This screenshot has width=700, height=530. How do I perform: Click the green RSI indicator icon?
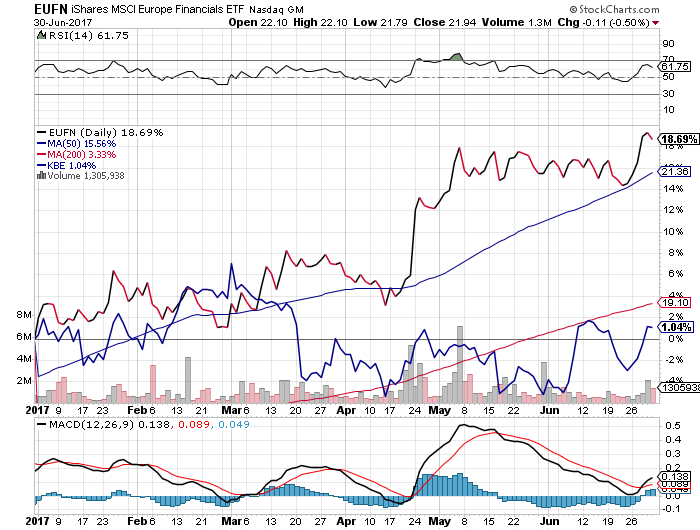coord(41,35)
